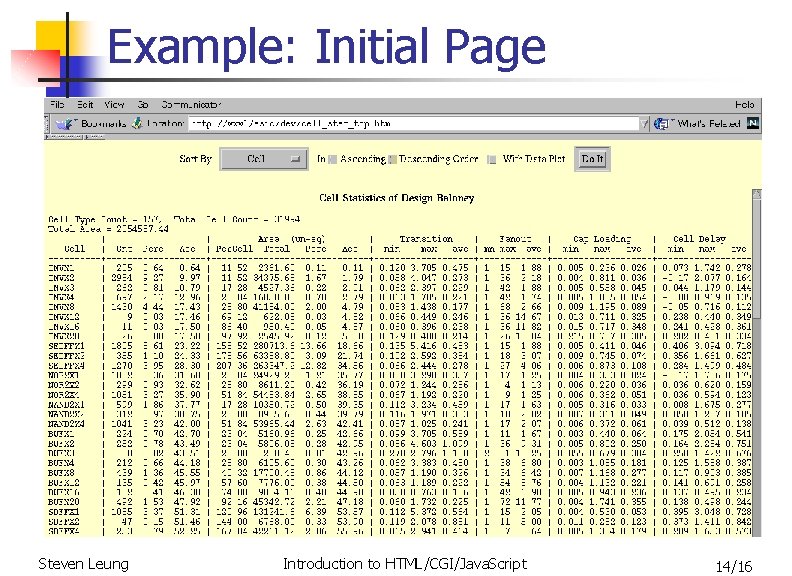Click the Fanout column header
Viewport: 792px width, 576px height.
click(x=515, y=238)
